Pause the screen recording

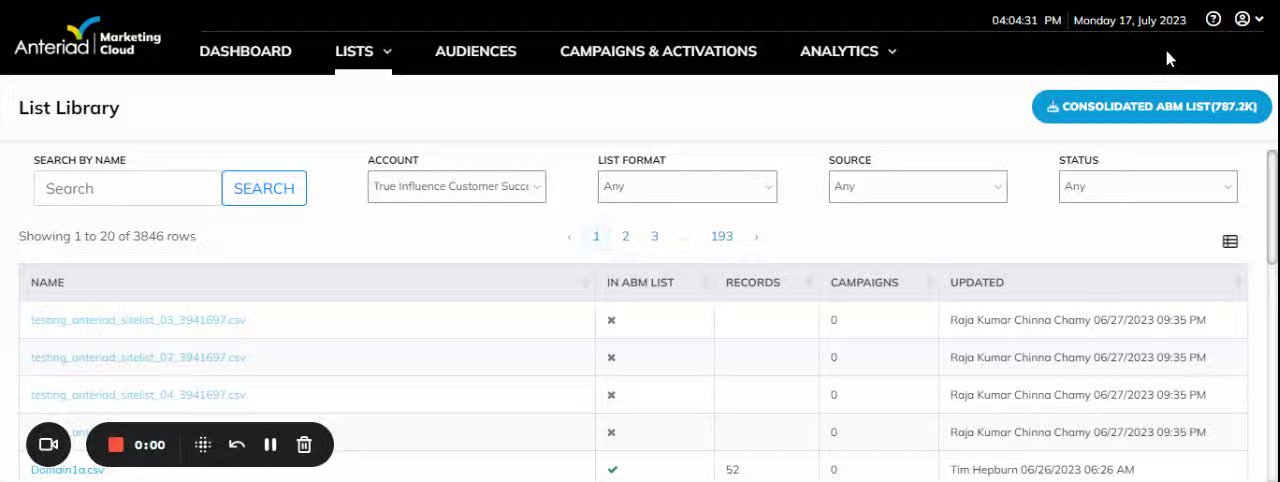click(270, 445)
